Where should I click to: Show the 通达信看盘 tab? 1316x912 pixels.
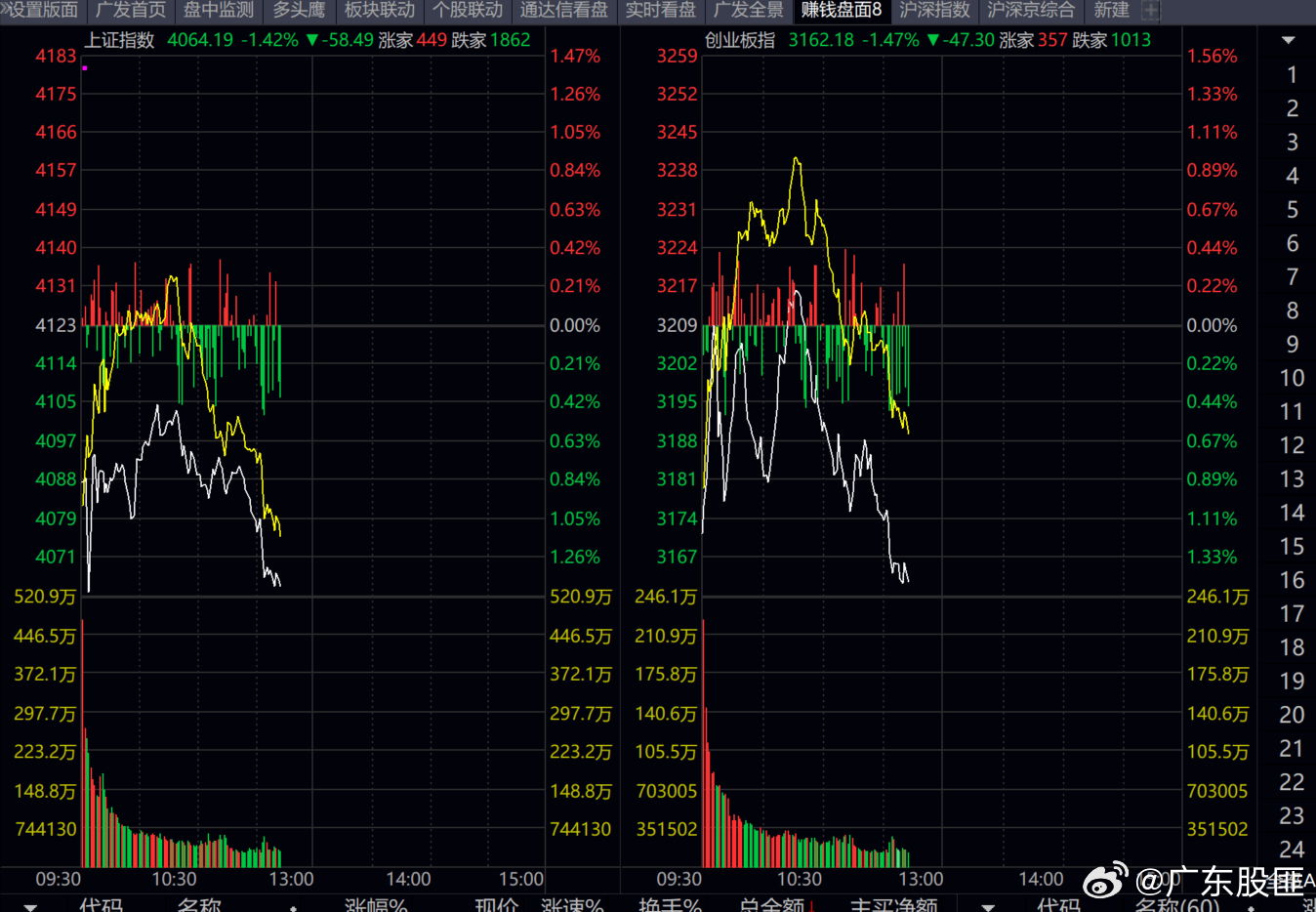click(x=563, y=11)
